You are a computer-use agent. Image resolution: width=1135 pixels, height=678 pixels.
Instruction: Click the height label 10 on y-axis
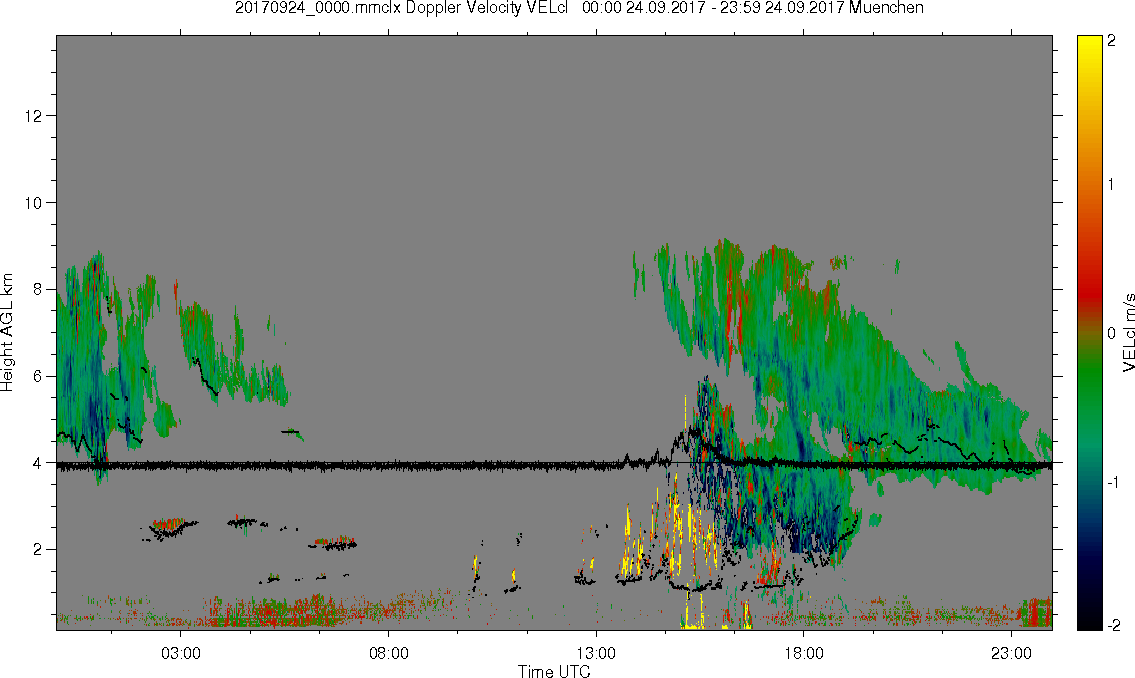[x=33, y=203]
